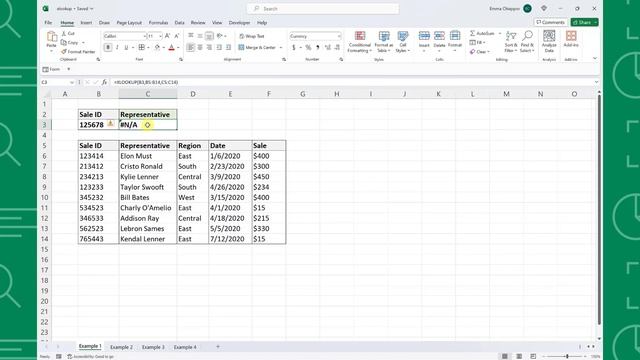Click the Orientation icon
640x360 pixels.
[x=220, y=36]
